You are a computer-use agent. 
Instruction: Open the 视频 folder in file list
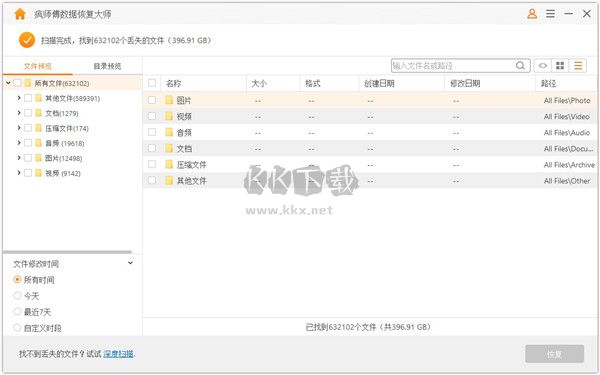(x=184, y=116)
